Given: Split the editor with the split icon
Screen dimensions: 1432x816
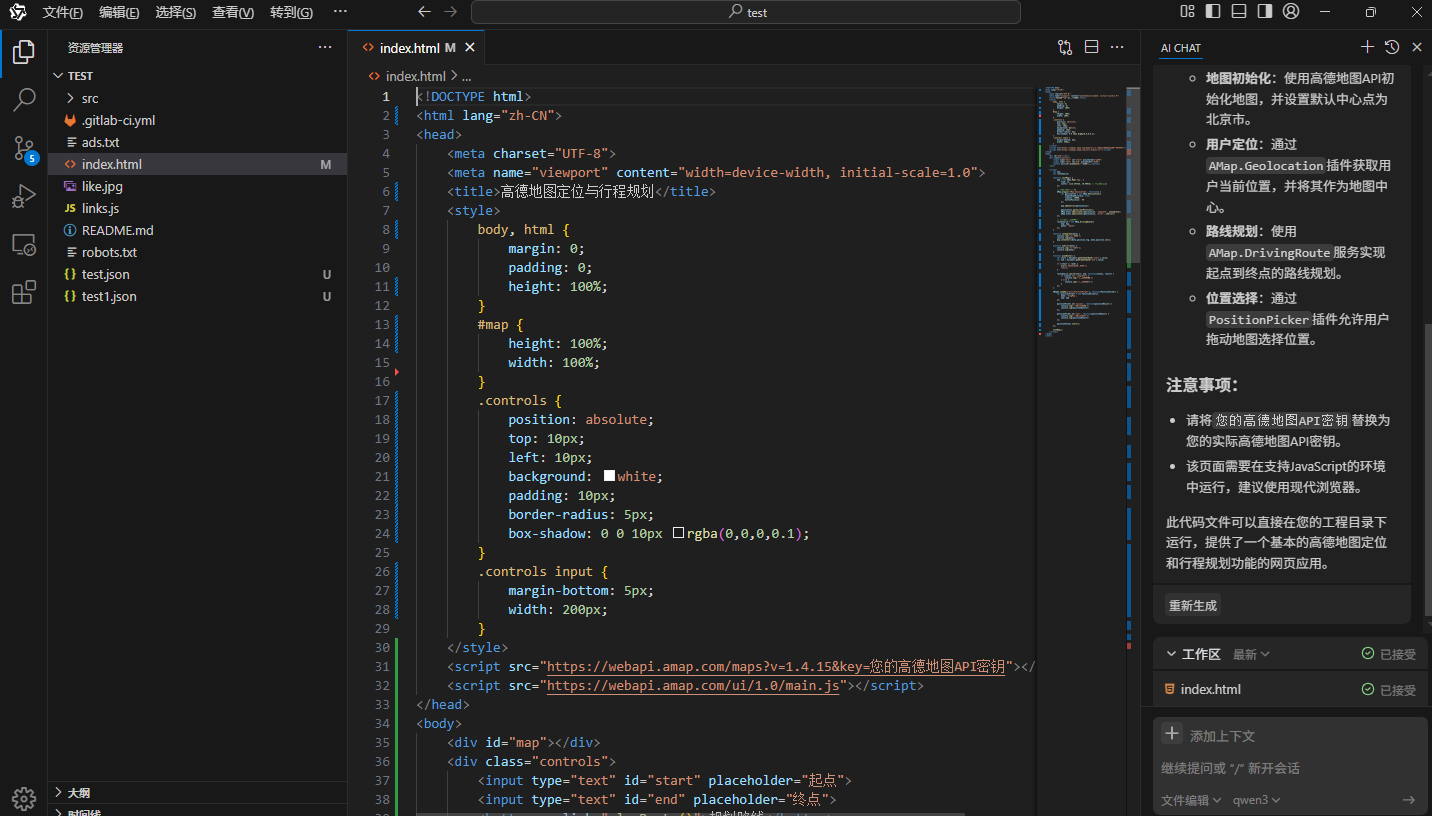Looking at the screenshot, I should [1092, 47].
